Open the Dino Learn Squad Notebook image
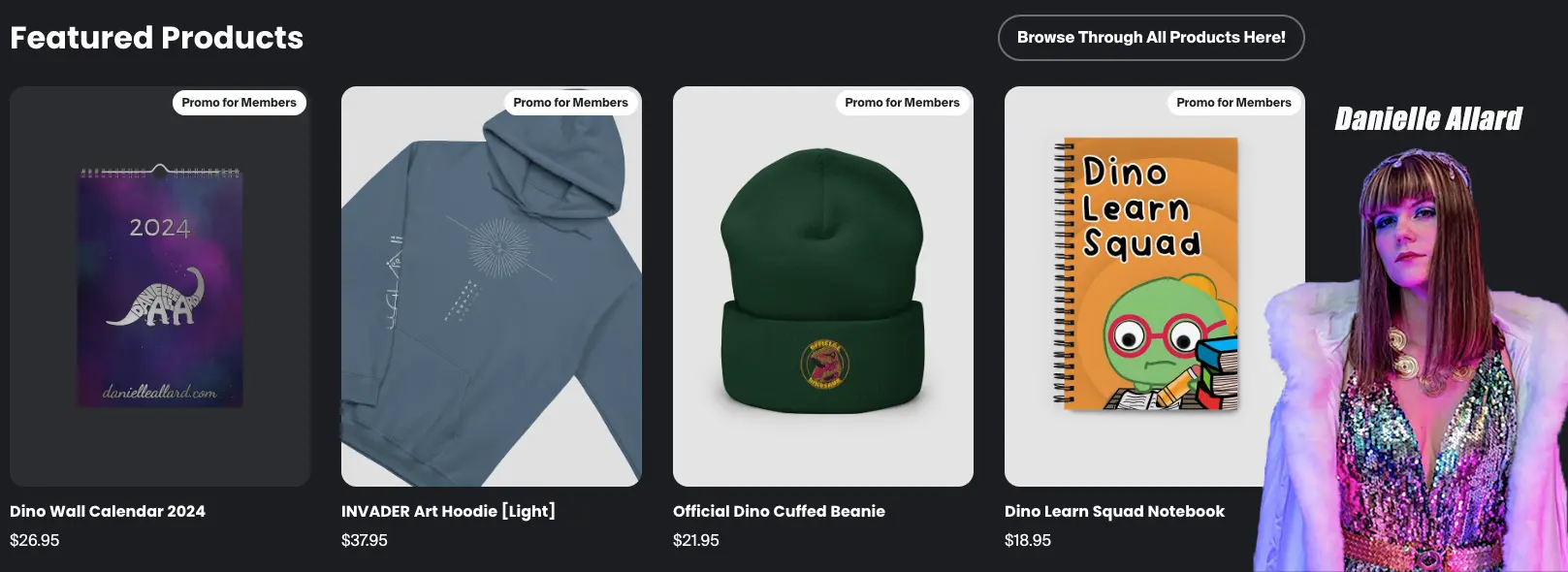The image size is (1568, 572). tap(1154, 286)
